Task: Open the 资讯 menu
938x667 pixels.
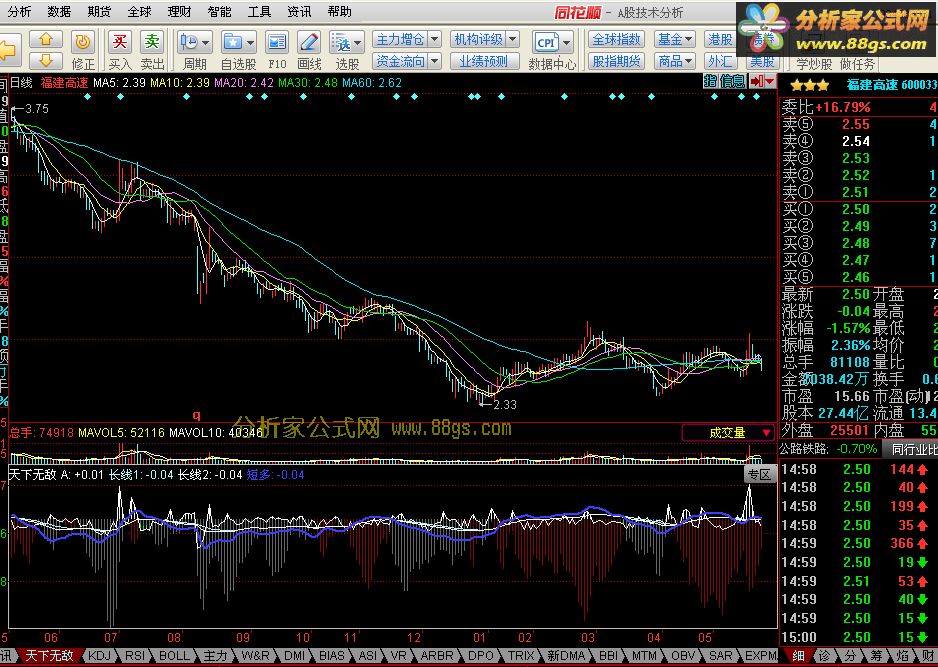Action: [x=300, y=11]
